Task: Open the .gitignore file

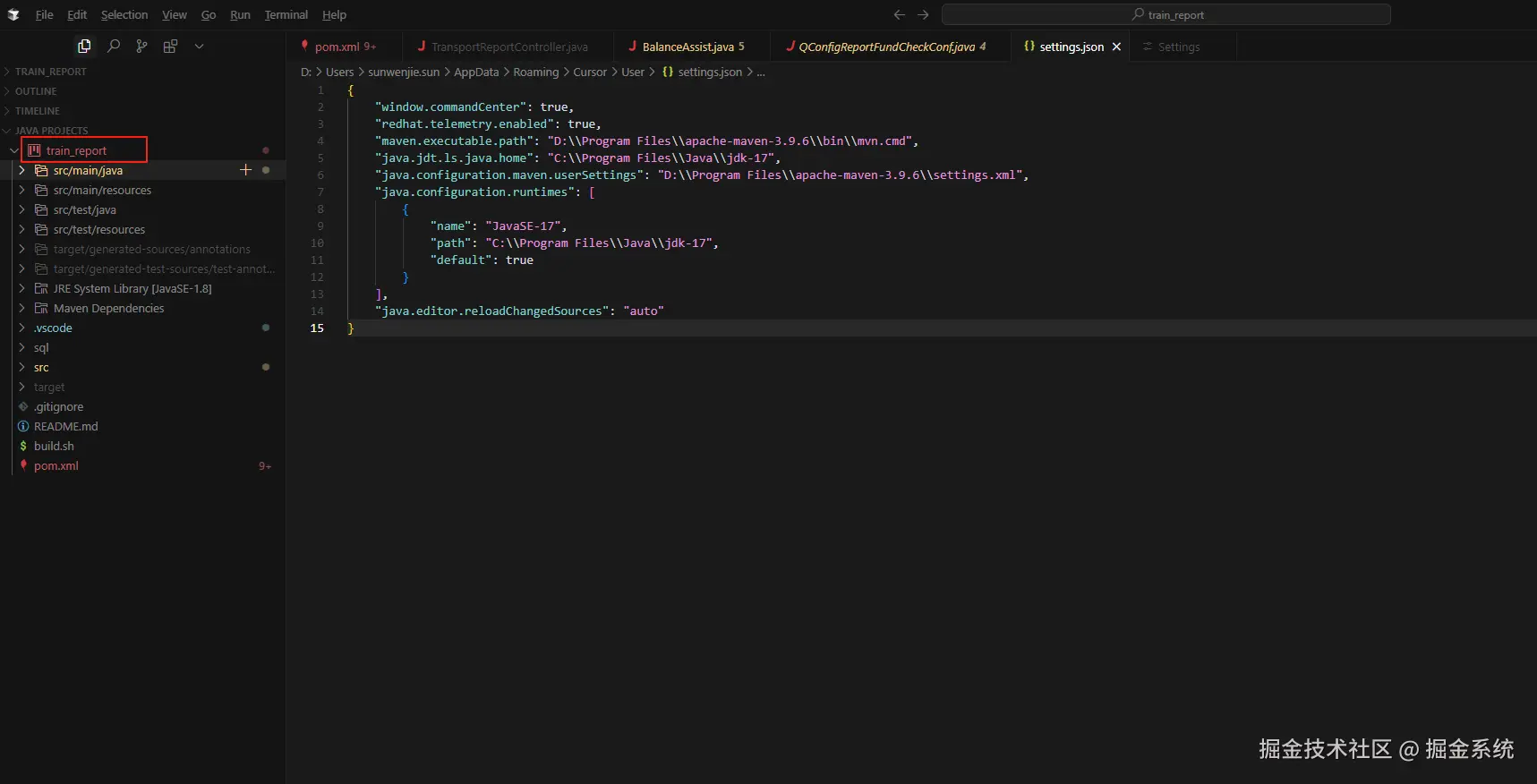Action: pyautogui.click(x=58, y=406)
